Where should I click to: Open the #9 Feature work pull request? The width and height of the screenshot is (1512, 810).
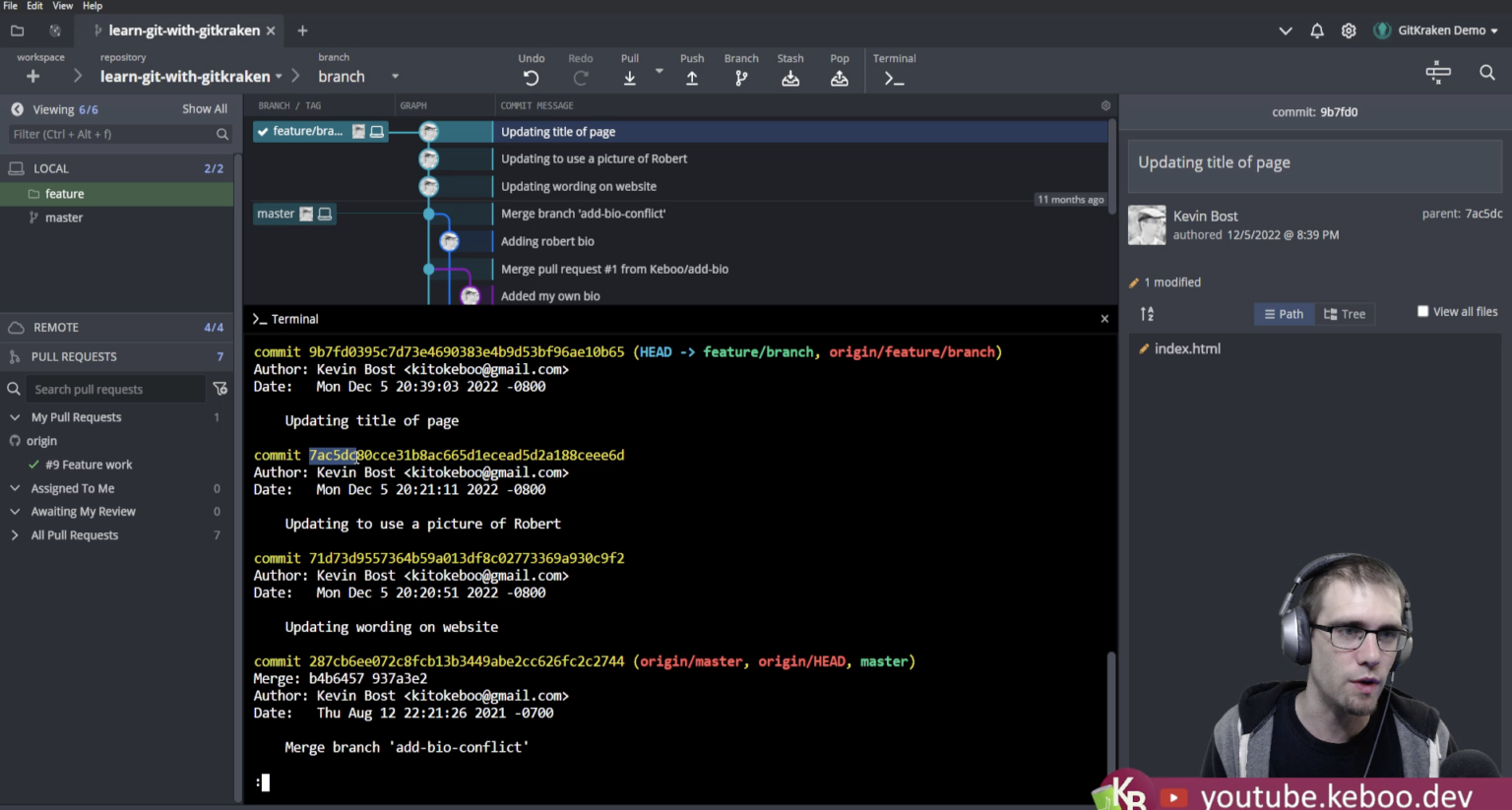[91, 464]
